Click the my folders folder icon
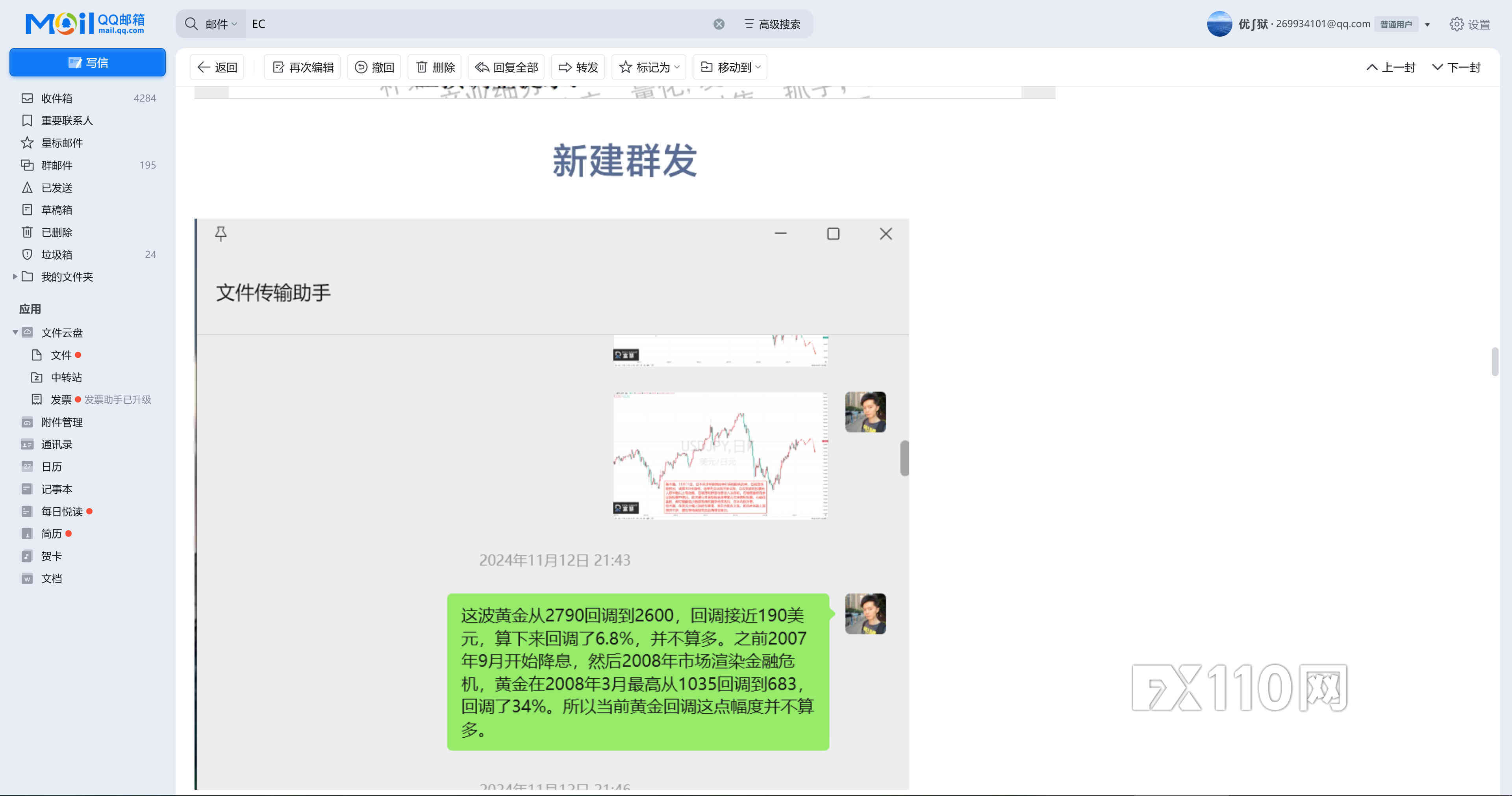Image resolution: width=1512 pixels, height=796 pixels. [x=27, y=276]
